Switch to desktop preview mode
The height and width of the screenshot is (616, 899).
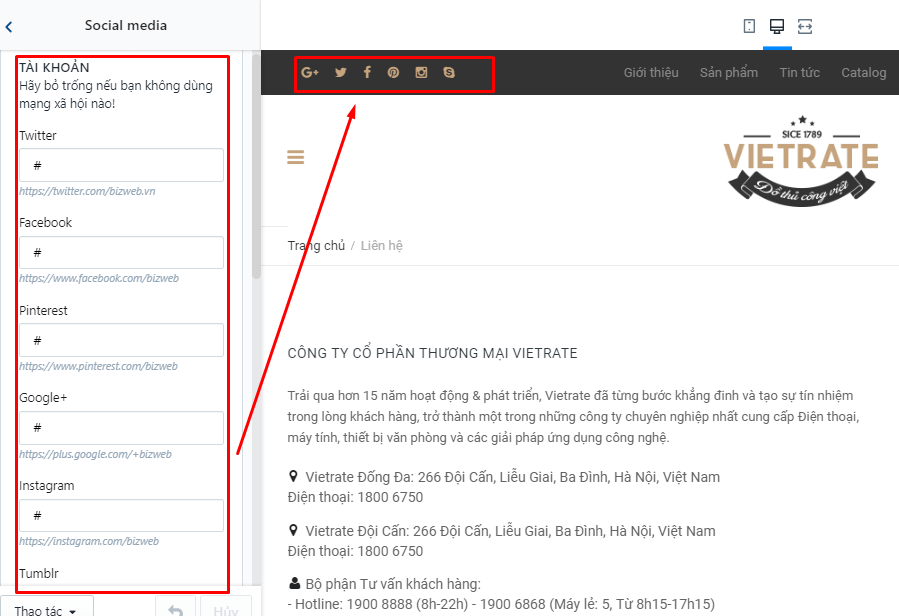[x=777, y=26]
